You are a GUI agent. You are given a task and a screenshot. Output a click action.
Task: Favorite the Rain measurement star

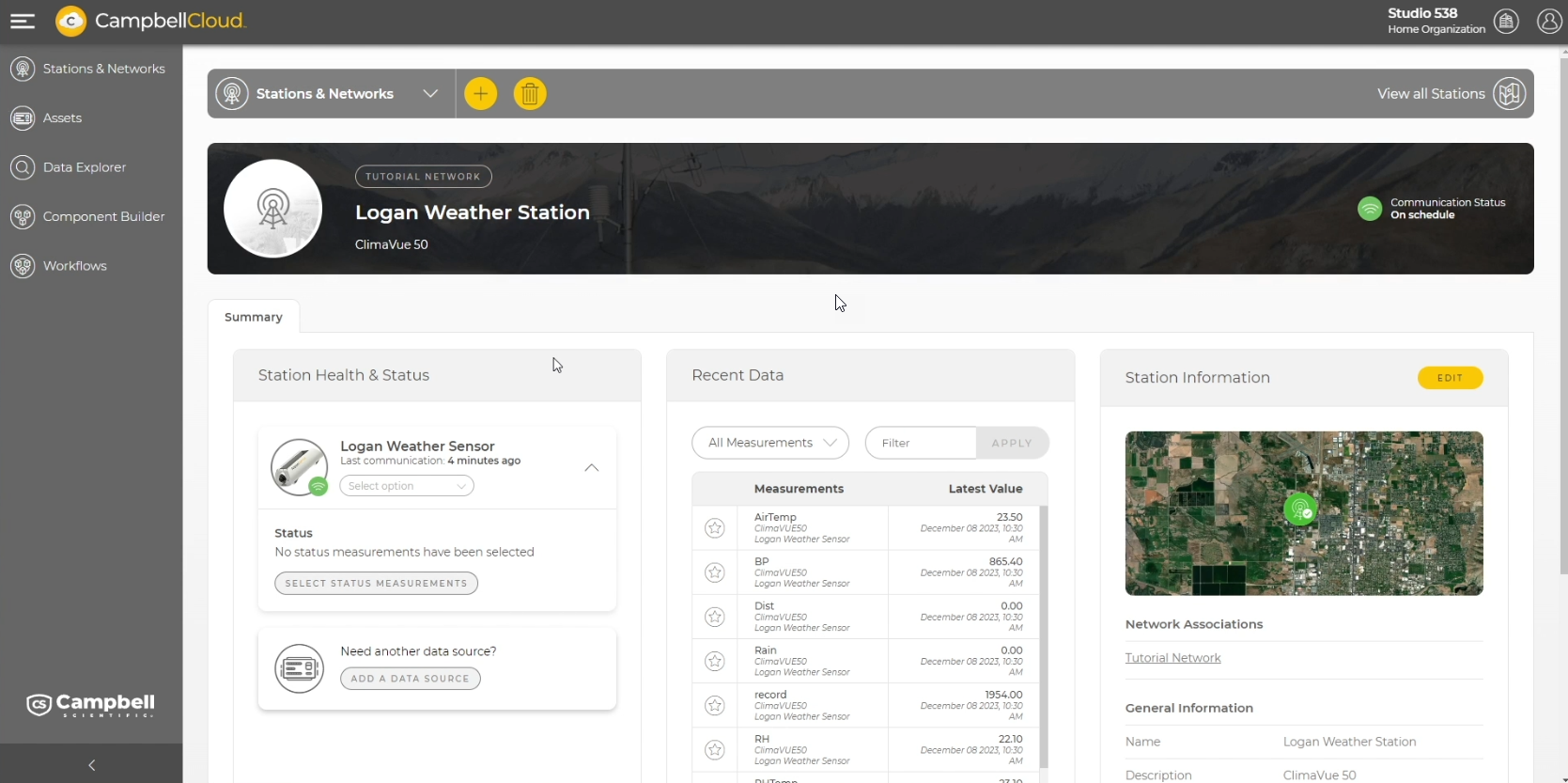coord(715,661)
